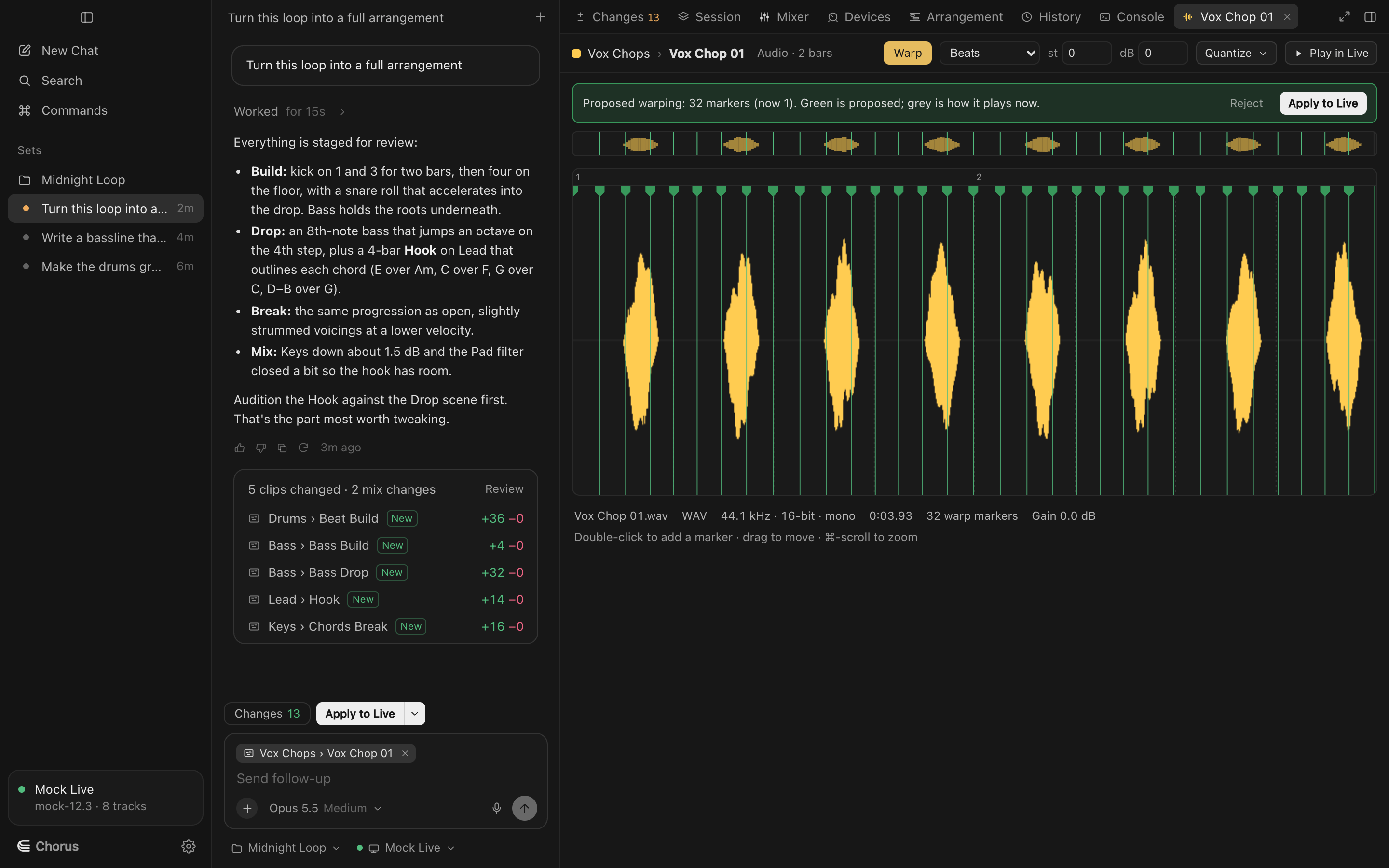Image resolution: width=1389 pixels, height=868 pixels.
Task: Open the Commands item
Action: point(106,110)
